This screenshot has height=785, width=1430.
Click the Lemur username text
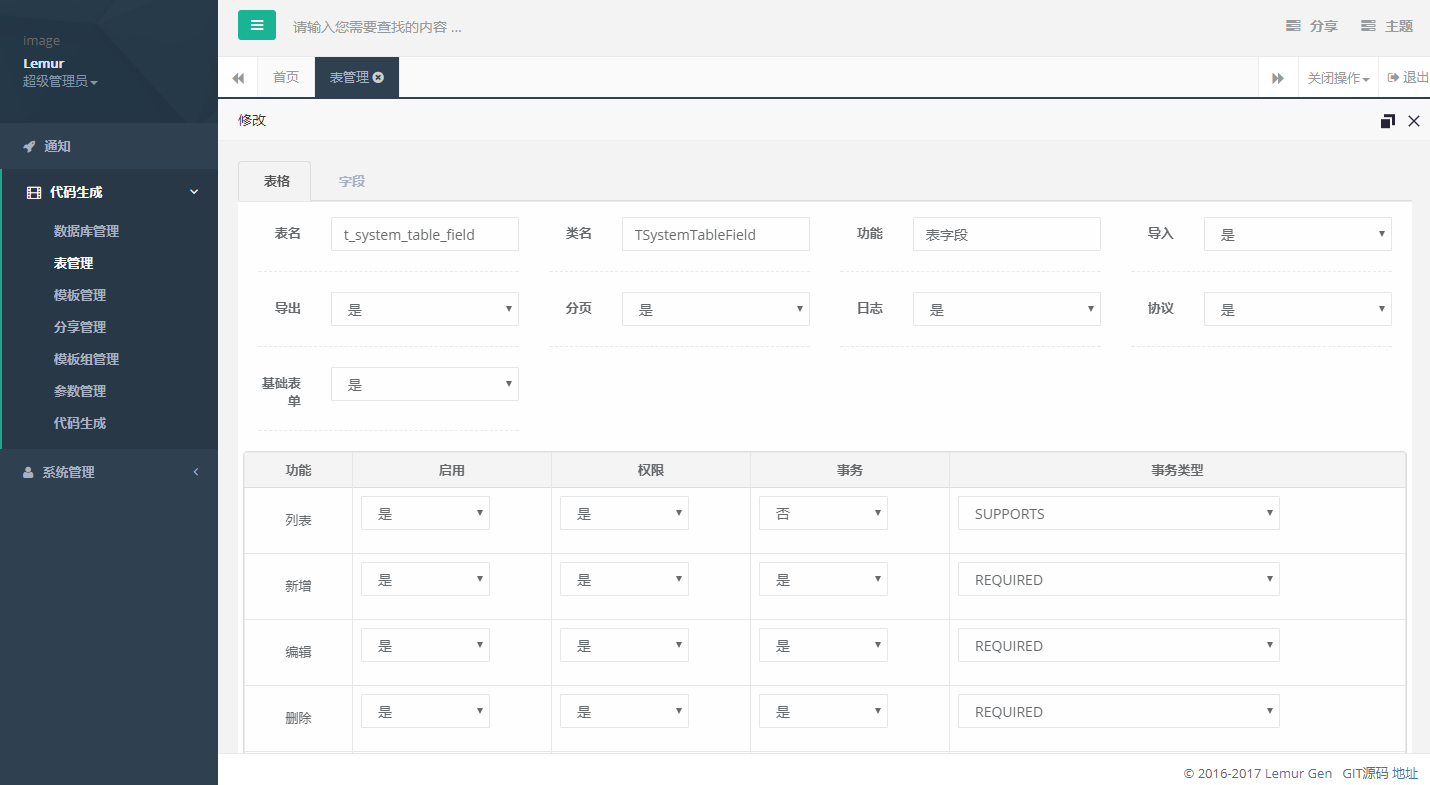(44, 63)
